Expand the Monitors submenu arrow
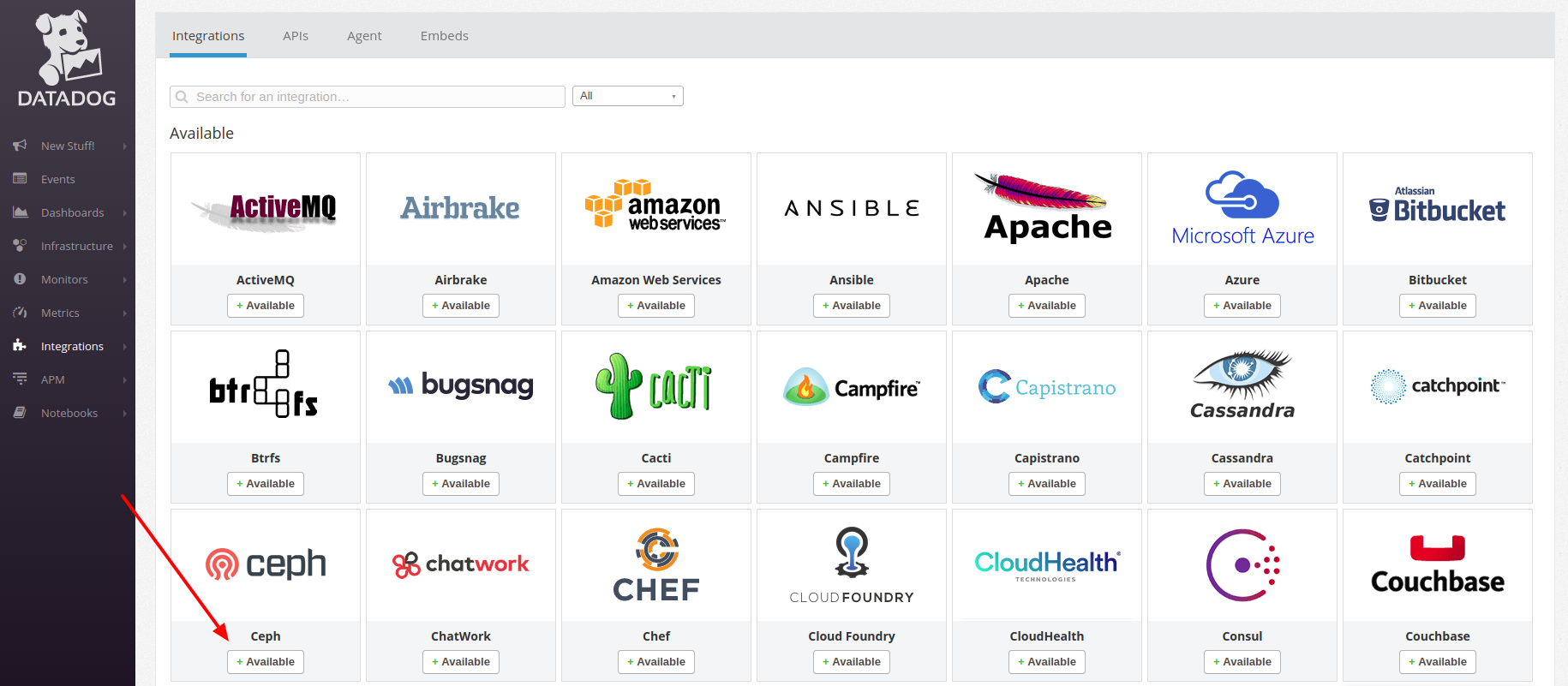 pos(125,280)
